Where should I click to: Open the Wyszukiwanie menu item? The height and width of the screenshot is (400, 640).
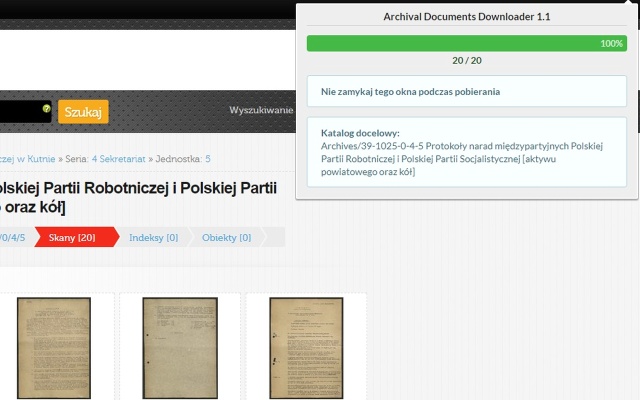coord(261,110)
